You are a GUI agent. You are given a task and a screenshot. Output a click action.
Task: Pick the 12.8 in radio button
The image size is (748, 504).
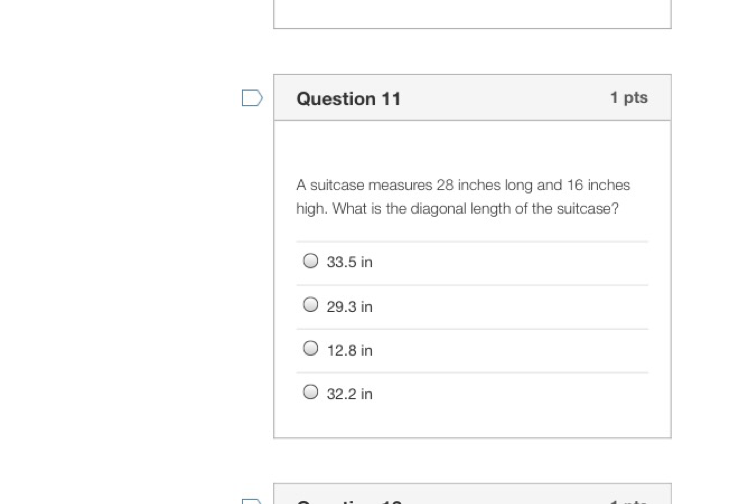310,349
